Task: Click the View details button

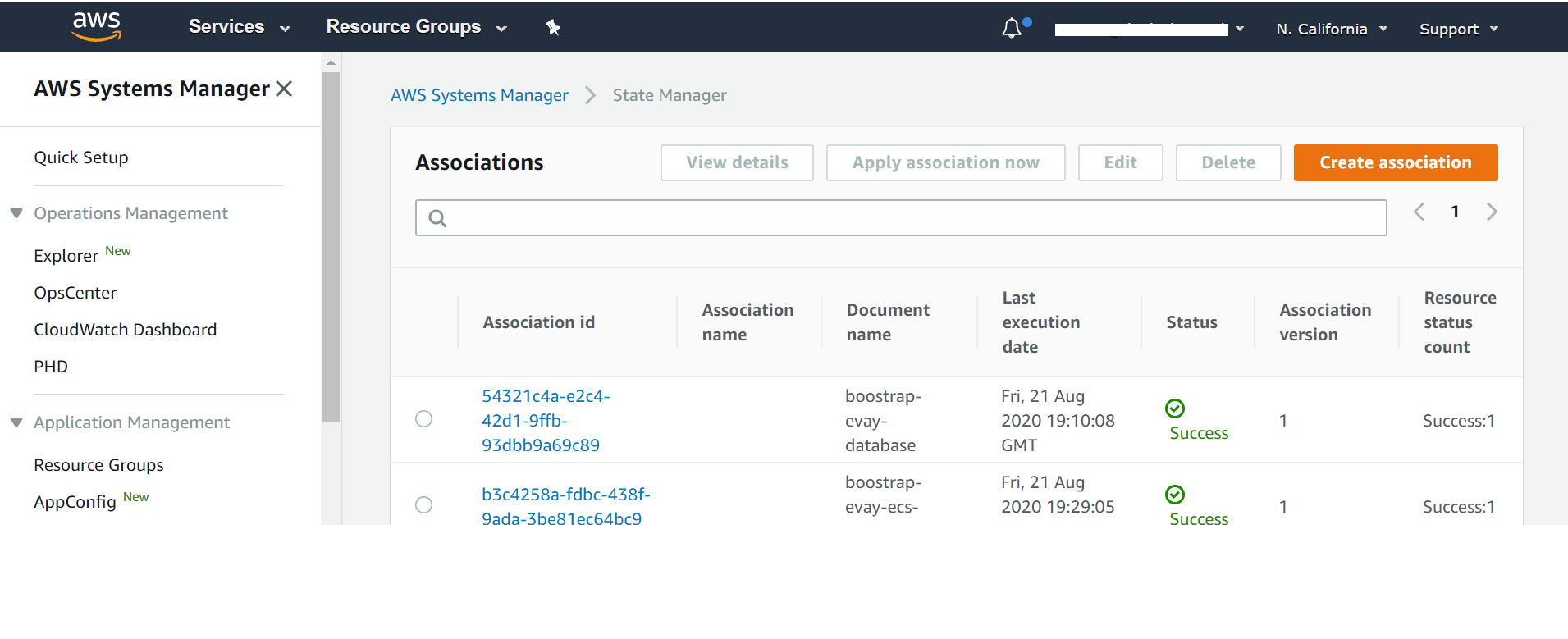Action: pyautogui.click(x=737, y=162)
